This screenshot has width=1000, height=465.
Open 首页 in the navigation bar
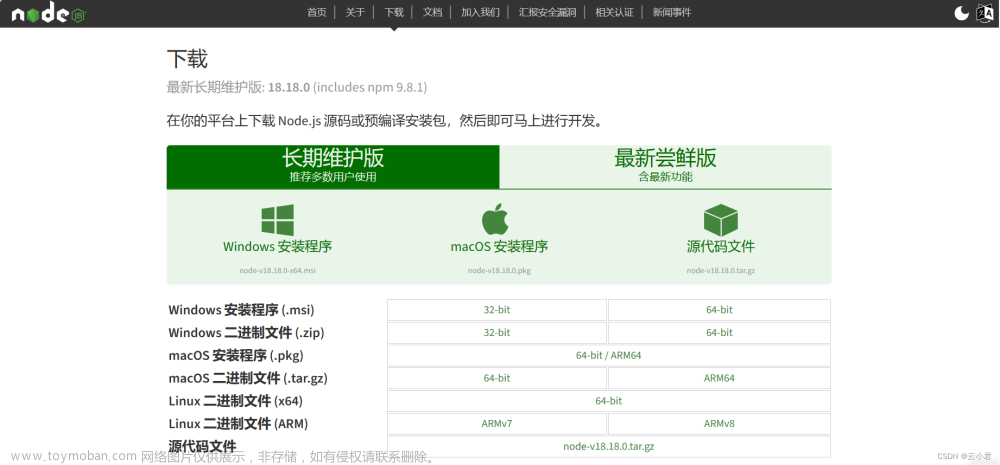coord(316,12)
